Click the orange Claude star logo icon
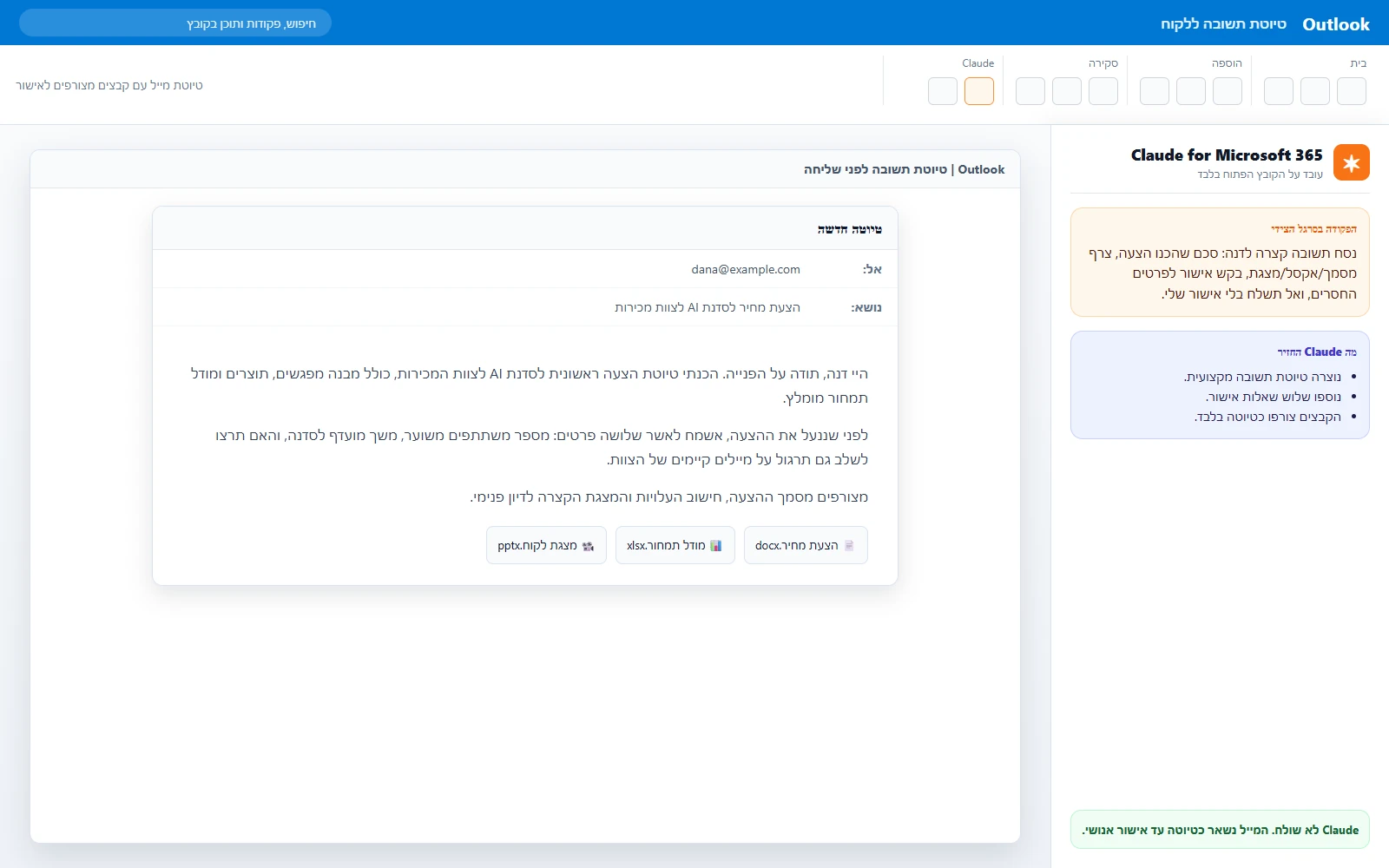The height and width of the screenshot is (868, 1389). (1351, 162)
